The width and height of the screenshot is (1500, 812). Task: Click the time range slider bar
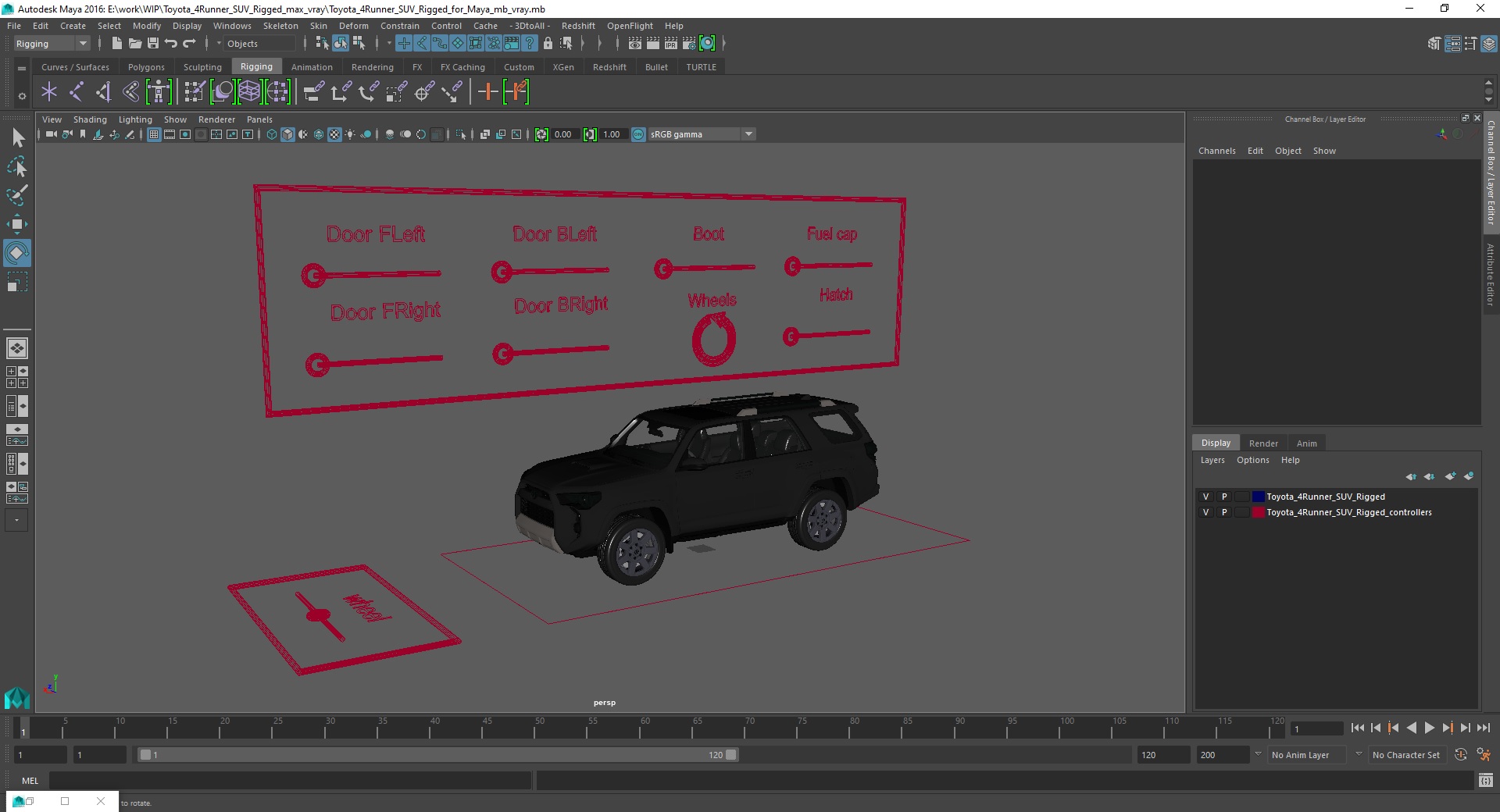pos(437,755)
